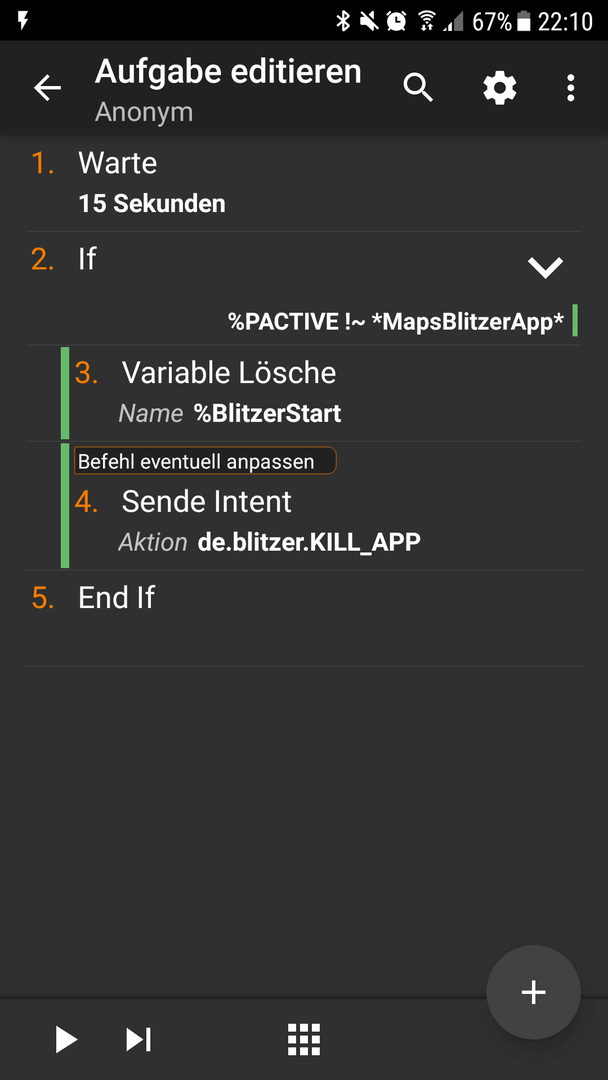The height and width of the screenshot is (1080, 608).
Task: Tap the 'Befehl eventuell anpassen' label
Action: (205, 461)
